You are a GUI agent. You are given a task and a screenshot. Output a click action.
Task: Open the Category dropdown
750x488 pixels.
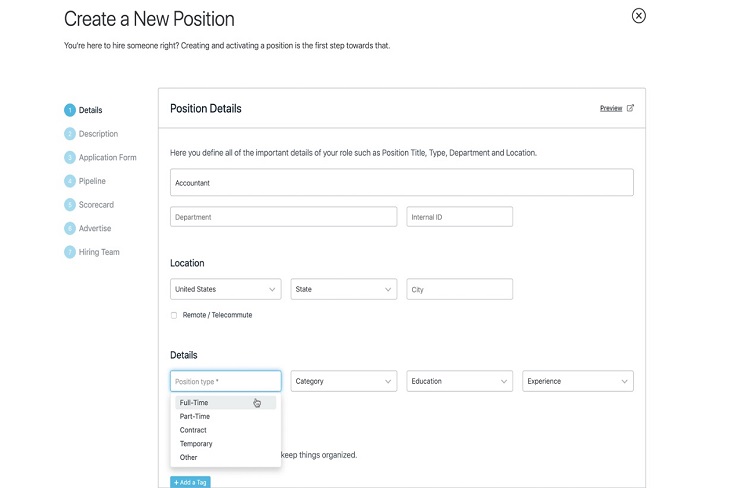(x=344, y=381)
